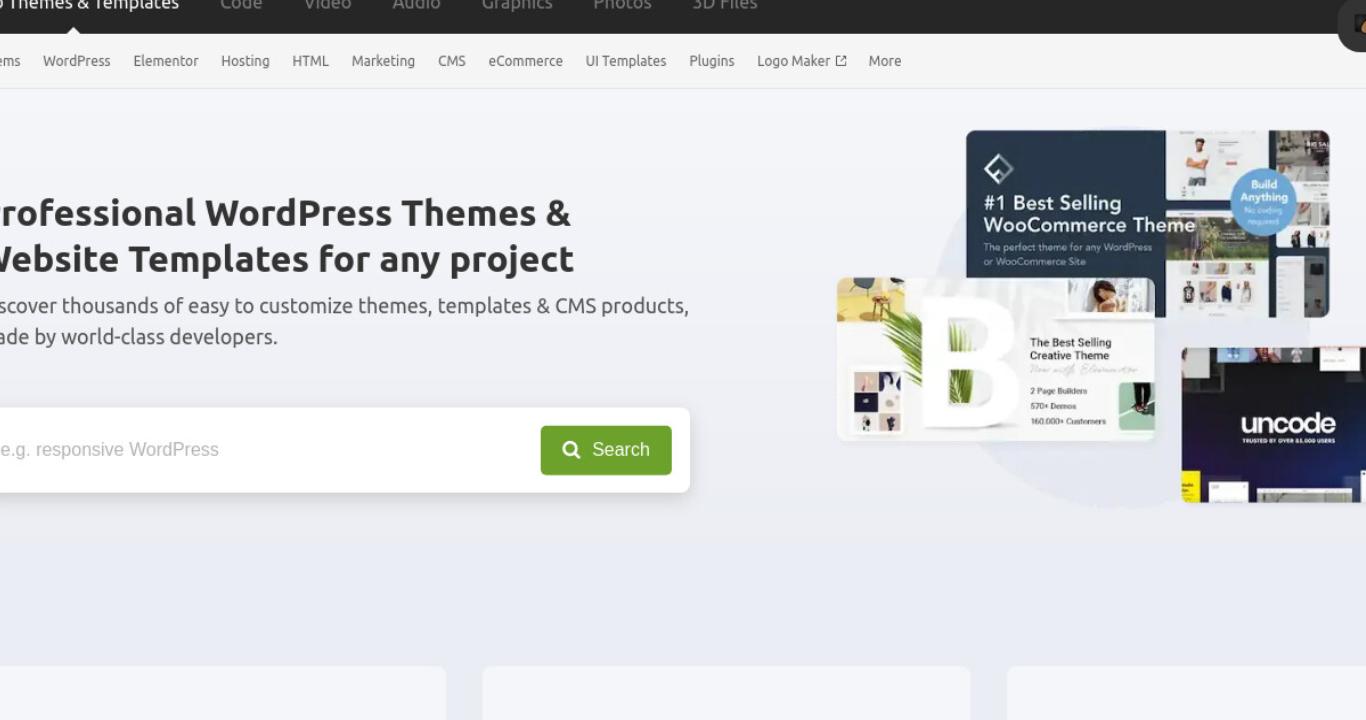Open the Marketing category
1366x720 pixels.
(383, 61)
